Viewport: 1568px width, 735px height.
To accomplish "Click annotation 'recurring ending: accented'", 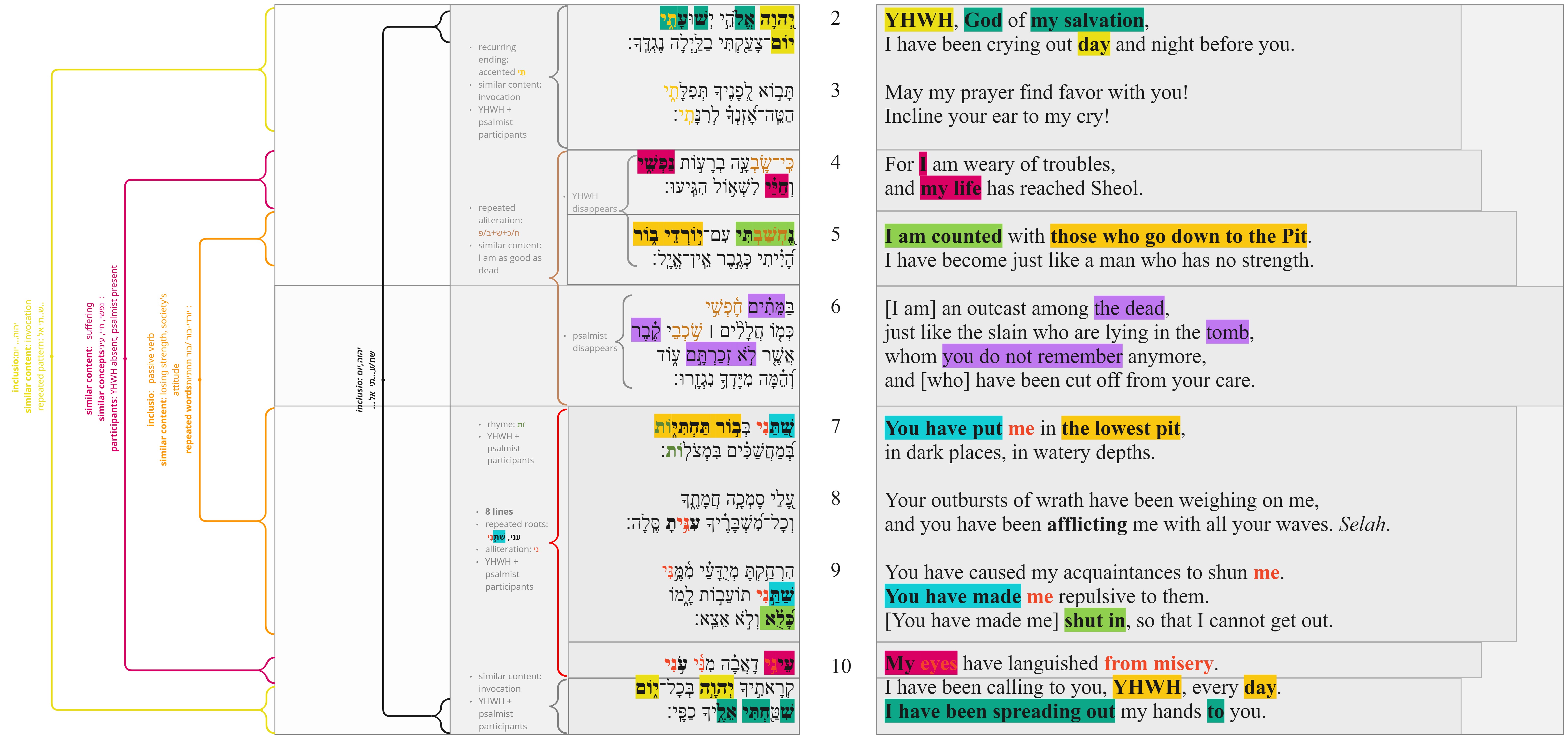I will (502, 60).
